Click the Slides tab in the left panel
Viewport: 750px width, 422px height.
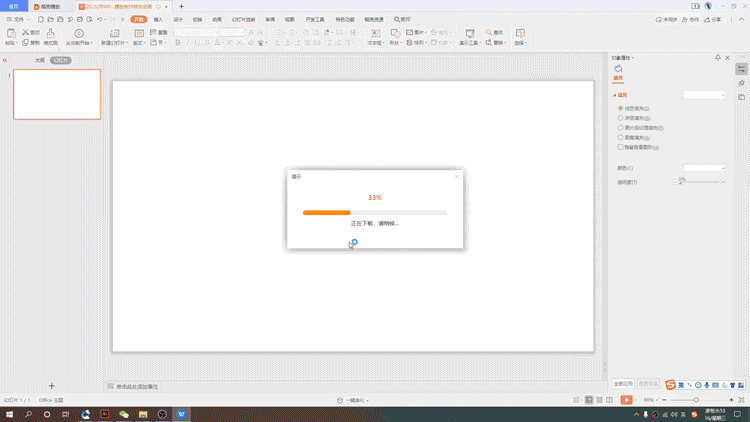pos(61,60)
